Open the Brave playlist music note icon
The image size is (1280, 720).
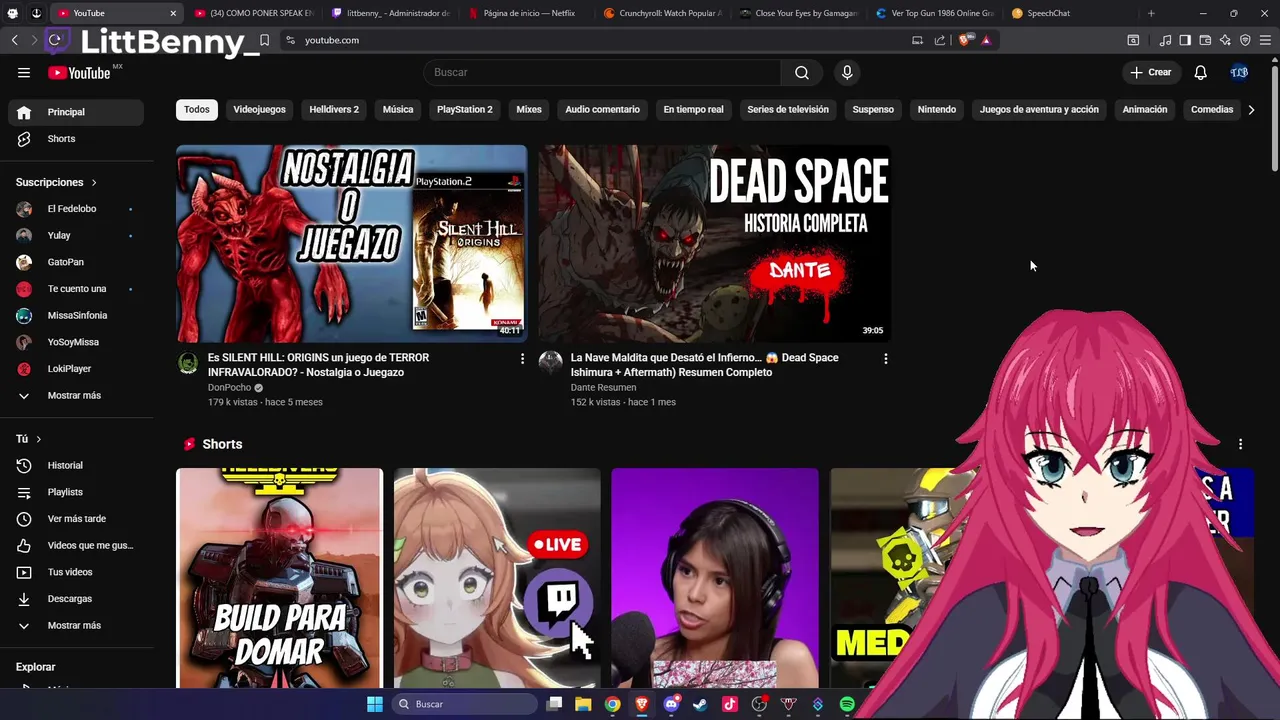click(1165, 40)
